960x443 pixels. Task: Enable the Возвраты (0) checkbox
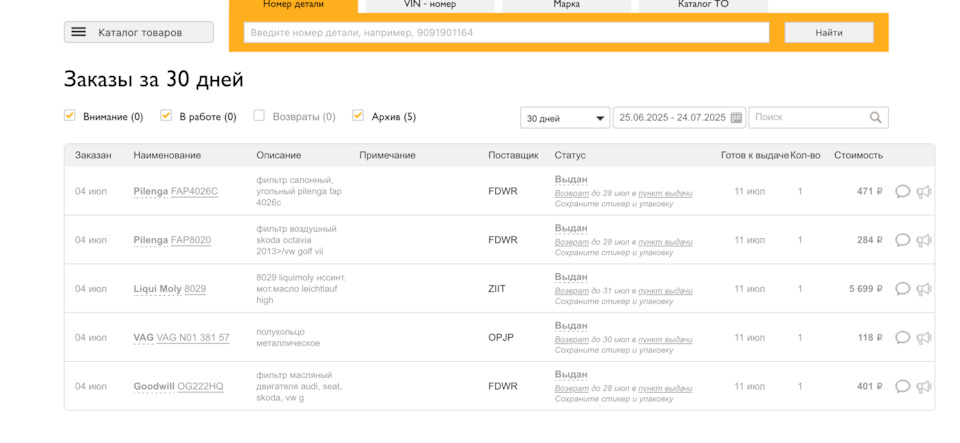pos(259,116)
